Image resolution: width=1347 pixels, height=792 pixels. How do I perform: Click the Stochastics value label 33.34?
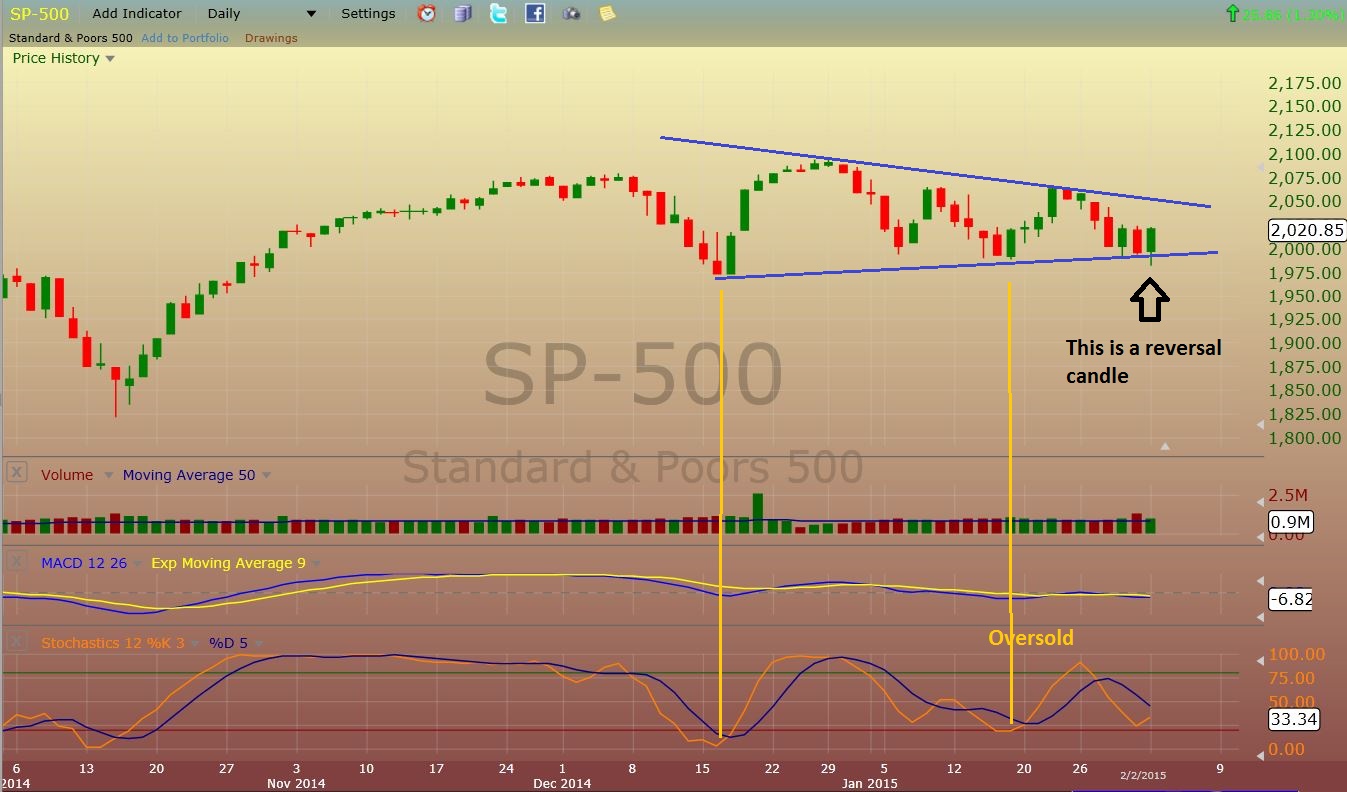(x=1293, y=719)
